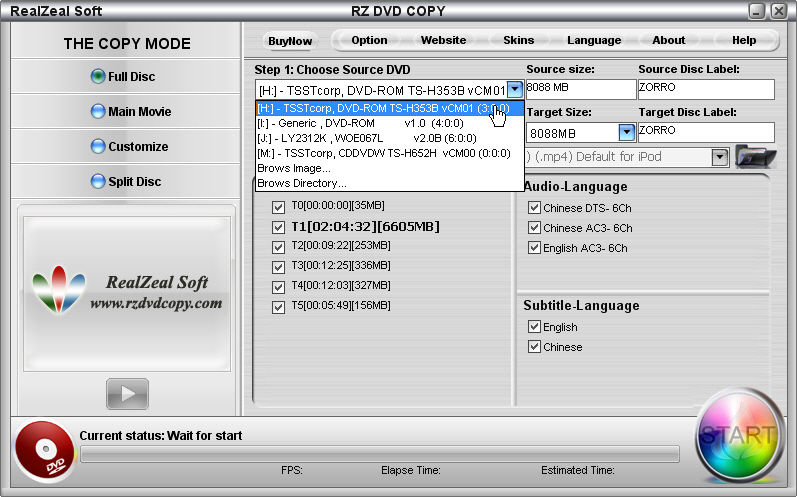Image resolution: width=797 pixels, height=497 pixels.
Task: Choose drive [M:] TSSTcorp CDDVDW TS-H652H
Action: tap(389, 153)
